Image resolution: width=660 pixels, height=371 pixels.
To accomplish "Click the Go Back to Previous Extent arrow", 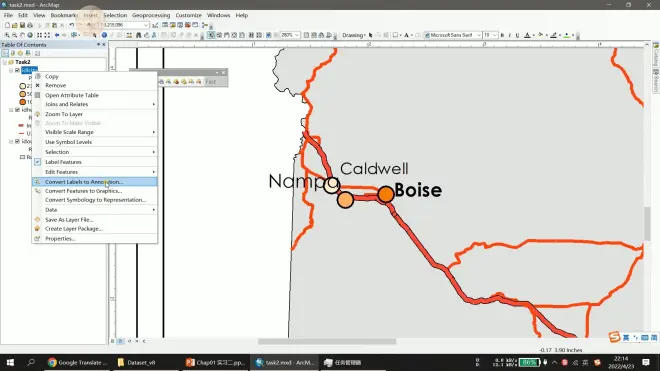I will coord(57,35).
